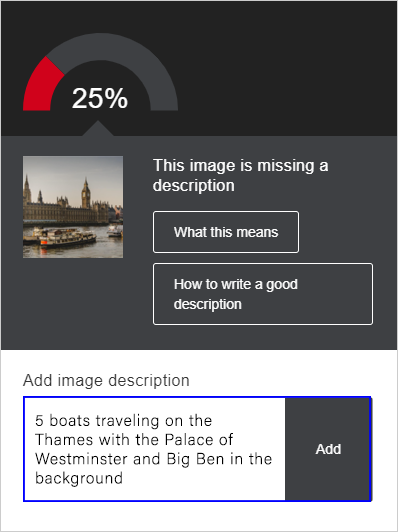Screen dimensions: 398x532
Task: Open the Westminster image thumbnail
Action: [x=73, y=207]
